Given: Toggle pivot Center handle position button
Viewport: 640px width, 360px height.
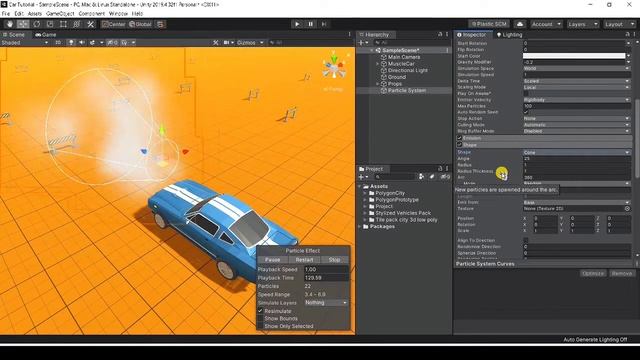Looking at the screenshot, I should [113, 24].
